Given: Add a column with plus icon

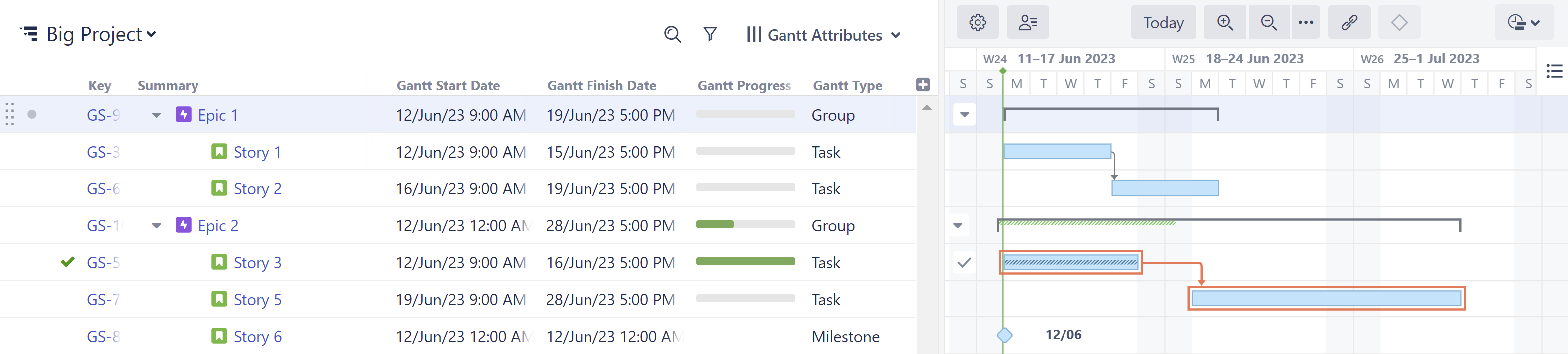Looking at the screenshot, I should (922, 85).
